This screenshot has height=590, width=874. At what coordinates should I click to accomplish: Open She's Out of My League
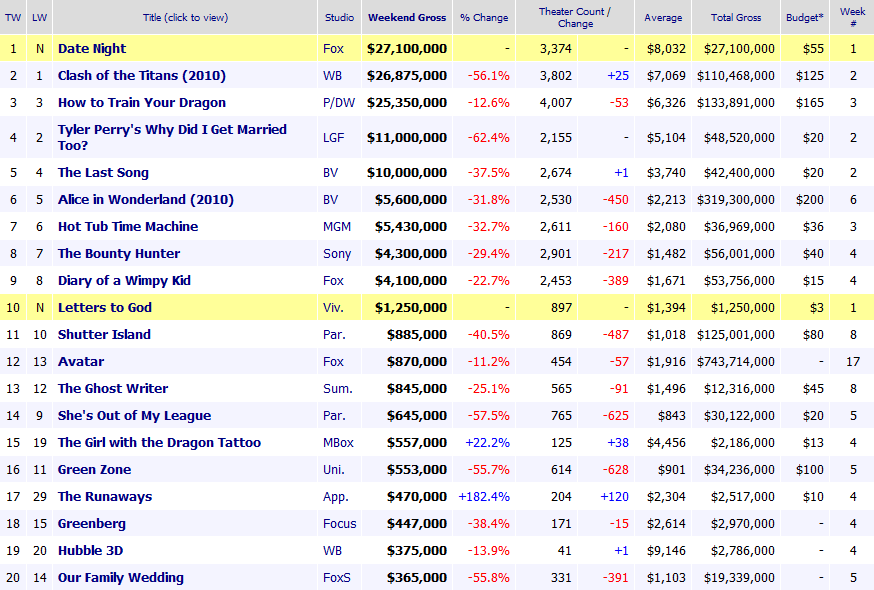[134, 415]
